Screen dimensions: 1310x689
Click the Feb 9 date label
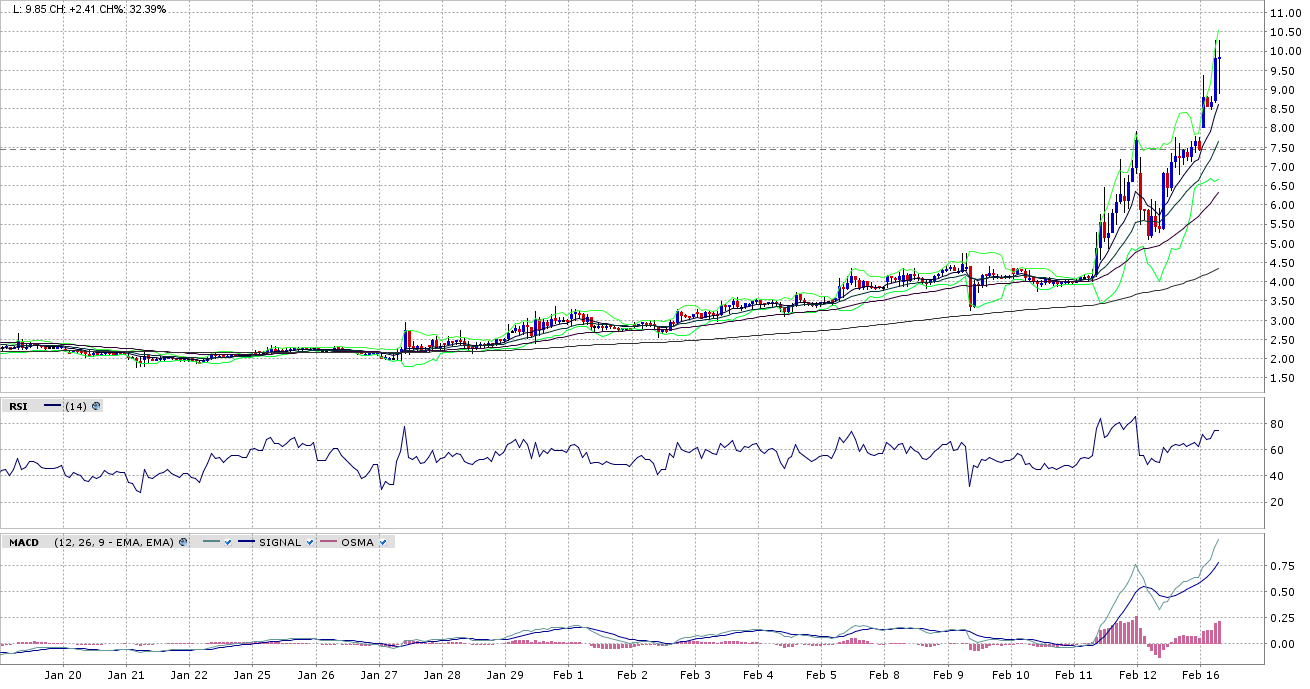[x=947, y=676]
